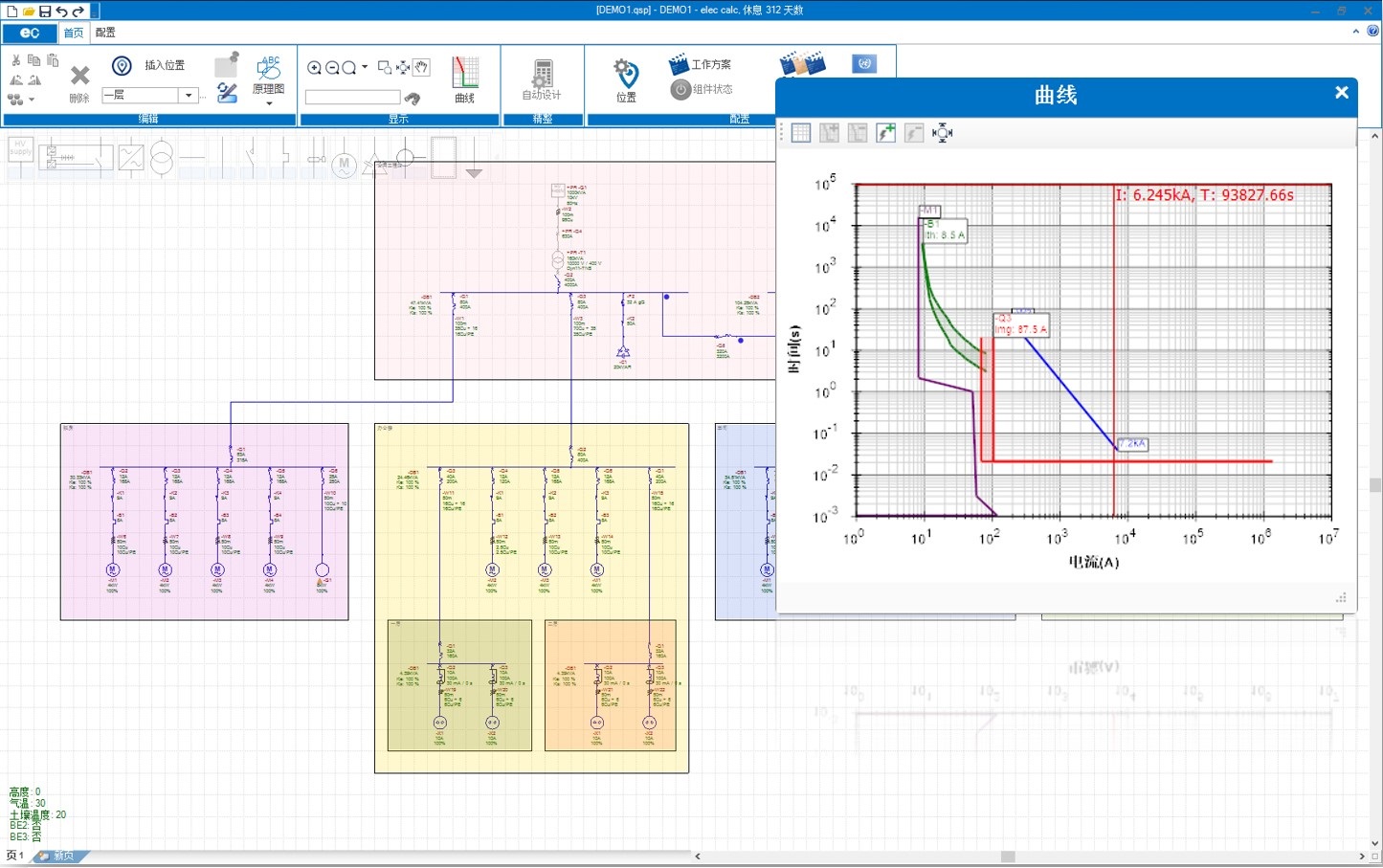Click 组件状态 component status
The width and height of the screenshot is (1383, 868).
point(702,89)
